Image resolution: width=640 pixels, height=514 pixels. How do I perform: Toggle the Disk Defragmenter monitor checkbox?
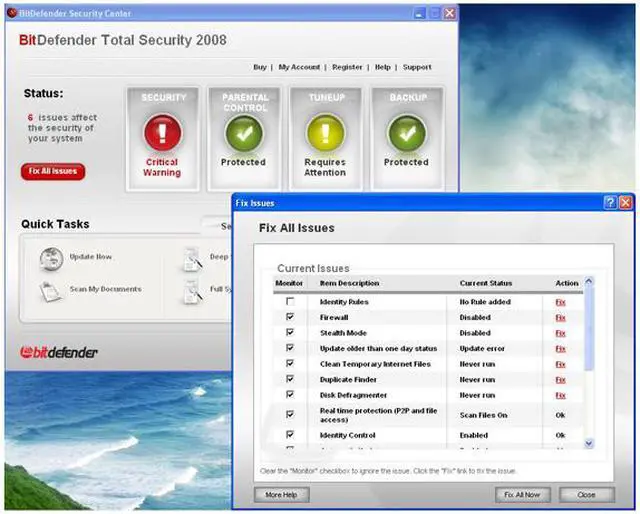(x=290, y=395)
